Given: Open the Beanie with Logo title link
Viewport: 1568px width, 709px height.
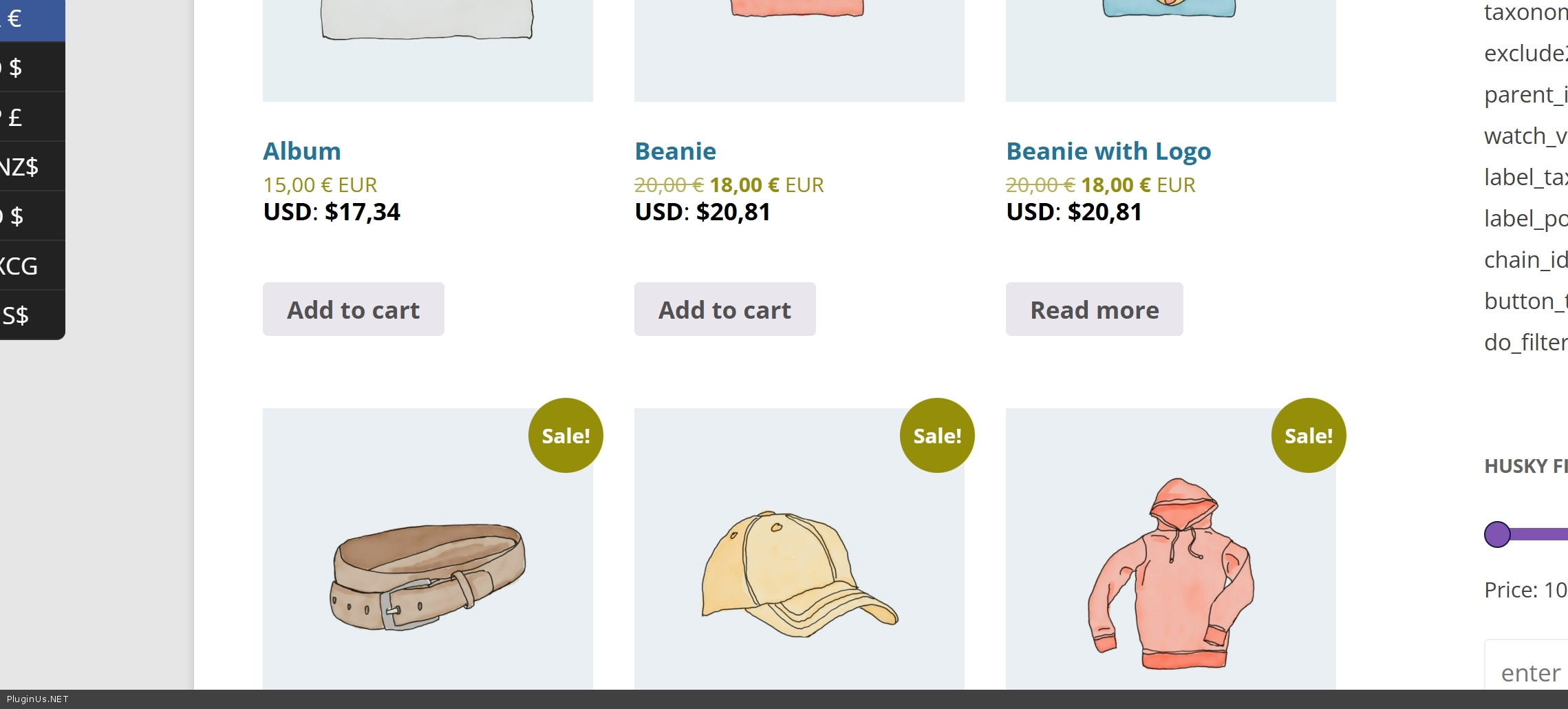Looking at the screenshot, I should (1108, 151).
